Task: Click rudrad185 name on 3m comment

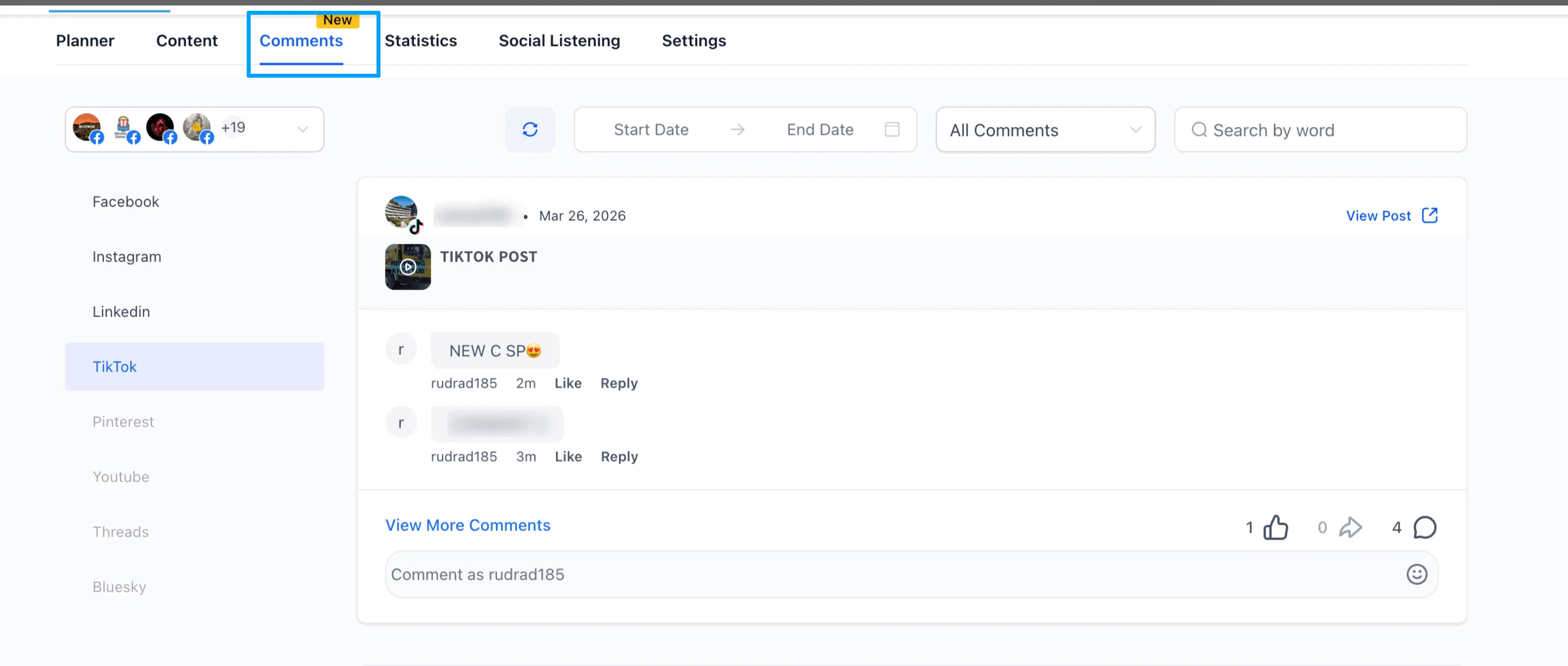Action: click(464, 456)
